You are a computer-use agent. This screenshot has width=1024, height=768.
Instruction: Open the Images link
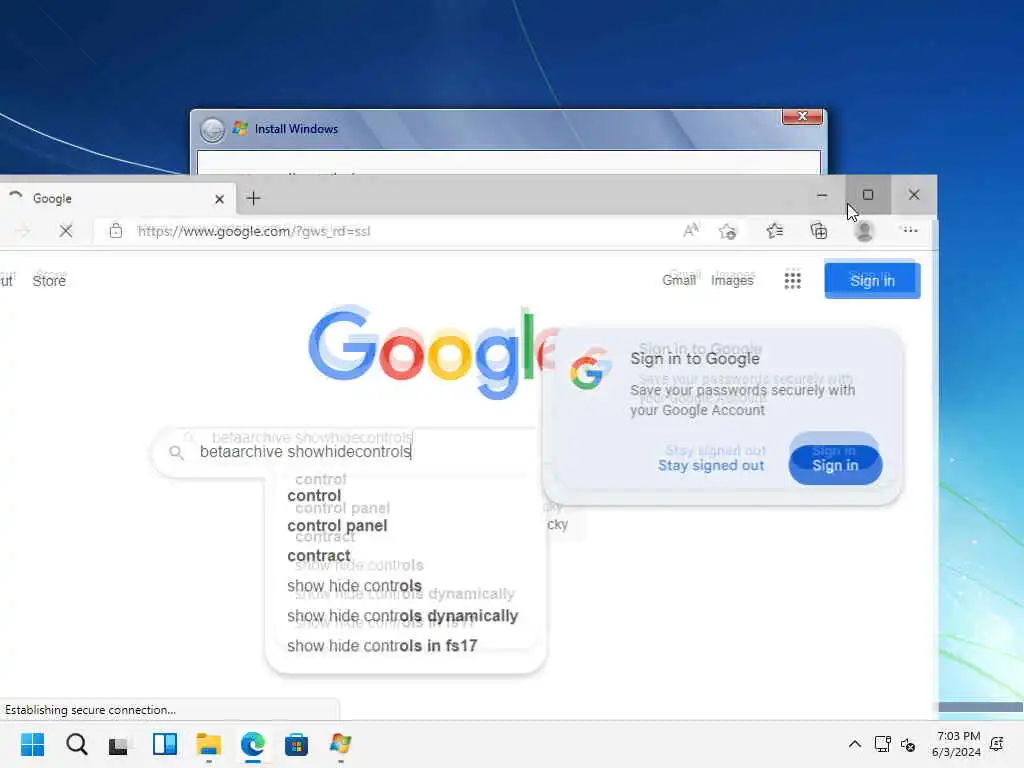click(x=731, y=280)
